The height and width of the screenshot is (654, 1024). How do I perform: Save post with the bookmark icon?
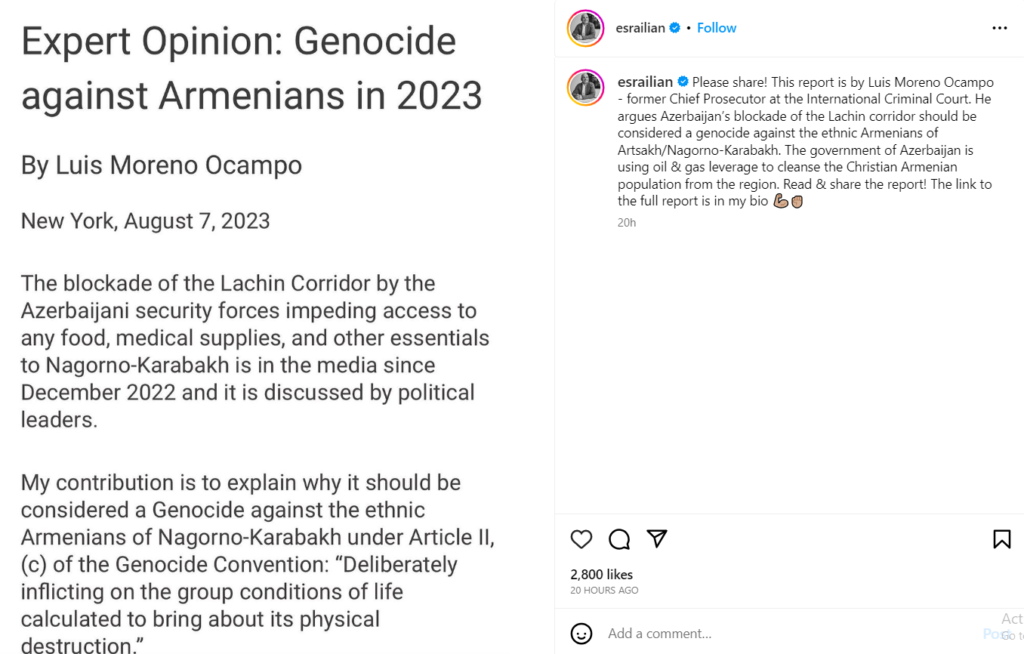point(1001,539)
